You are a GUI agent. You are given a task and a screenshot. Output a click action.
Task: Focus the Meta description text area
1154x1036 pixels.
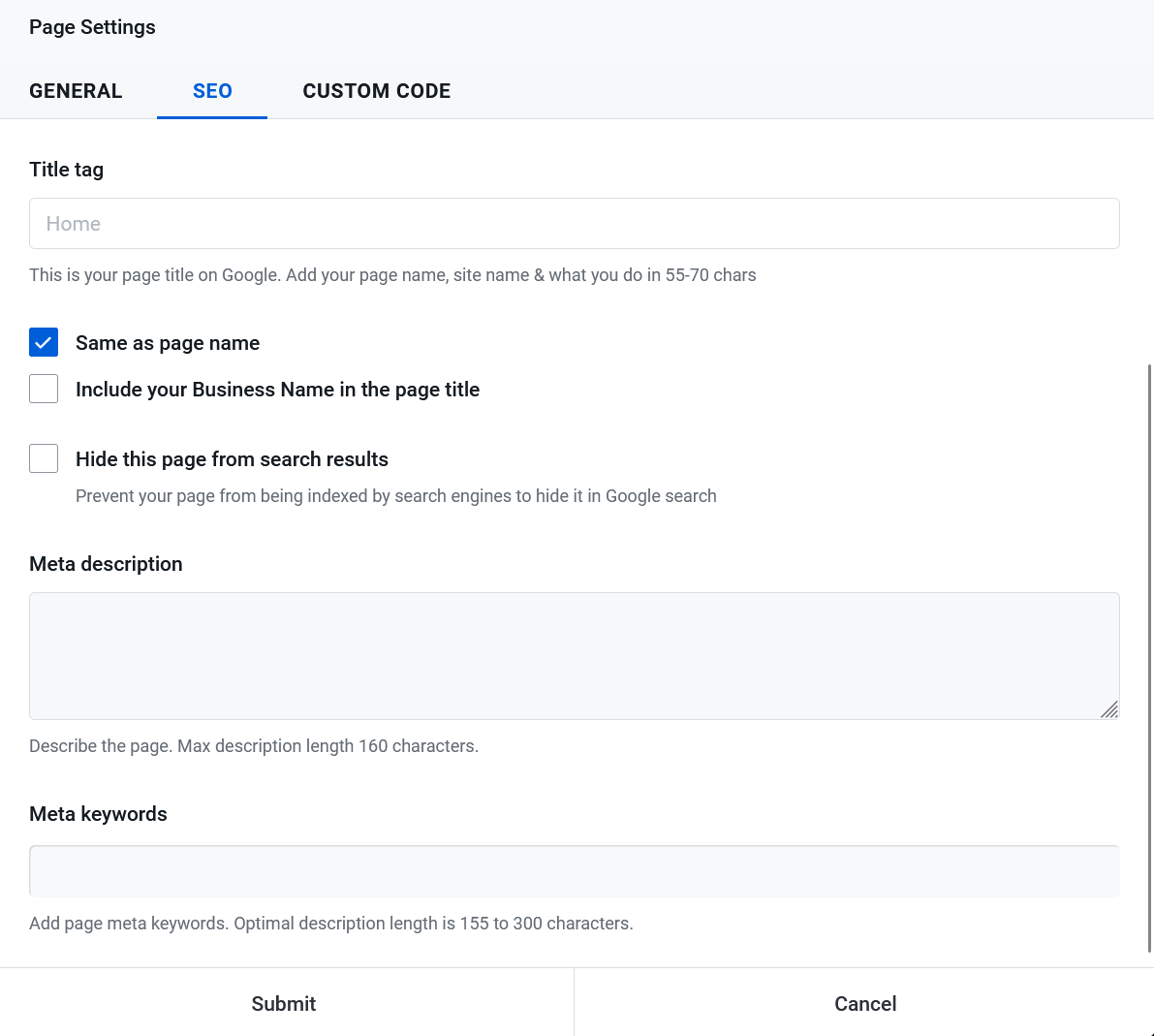(574, 655)
